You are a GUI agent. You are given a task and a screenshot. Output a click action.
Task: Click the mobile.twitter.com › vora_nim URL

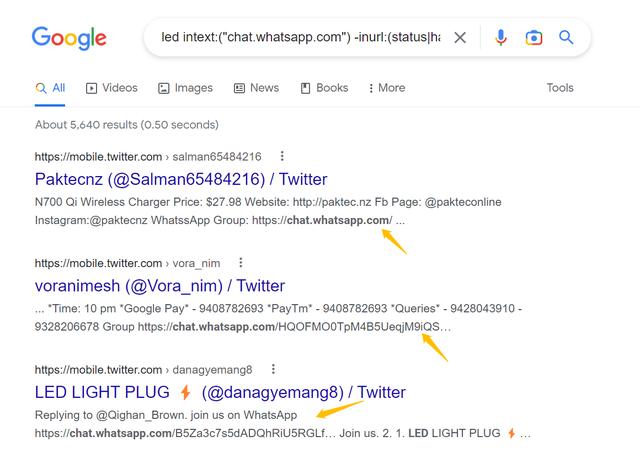click(127, 263)
